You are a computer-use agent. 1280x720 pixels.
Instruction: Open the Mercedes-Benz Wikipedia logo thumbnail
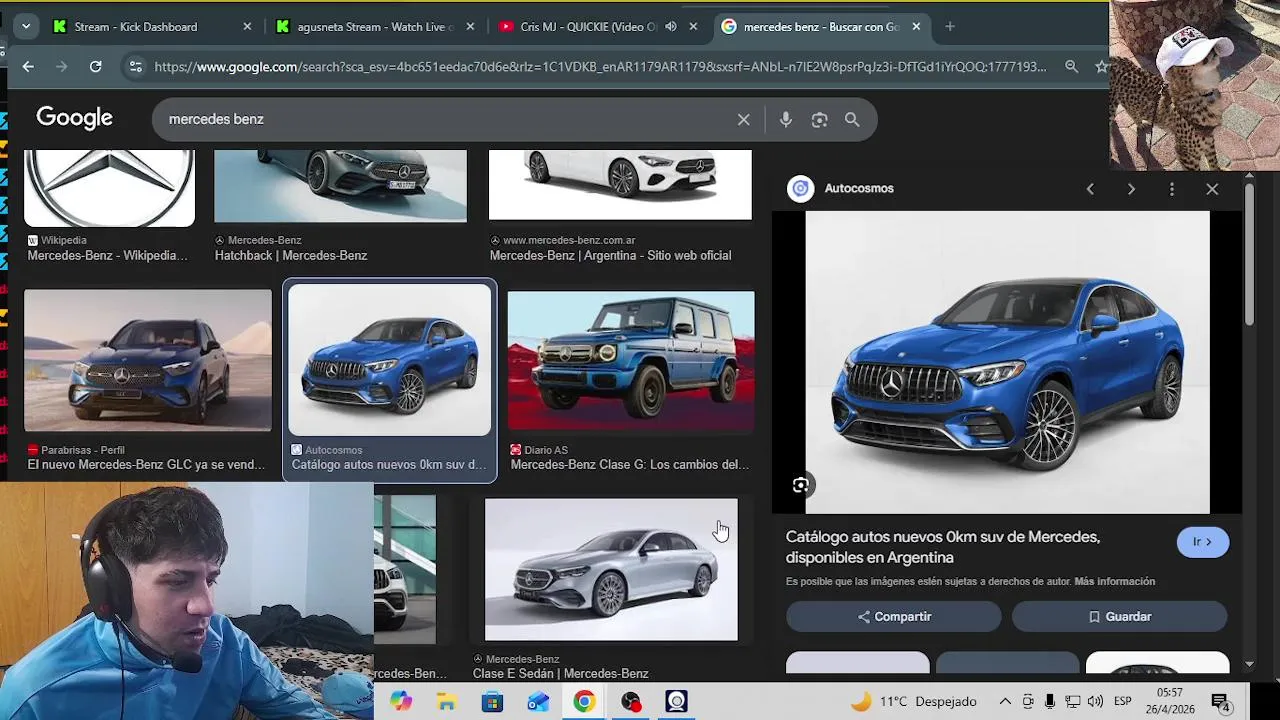109,188
